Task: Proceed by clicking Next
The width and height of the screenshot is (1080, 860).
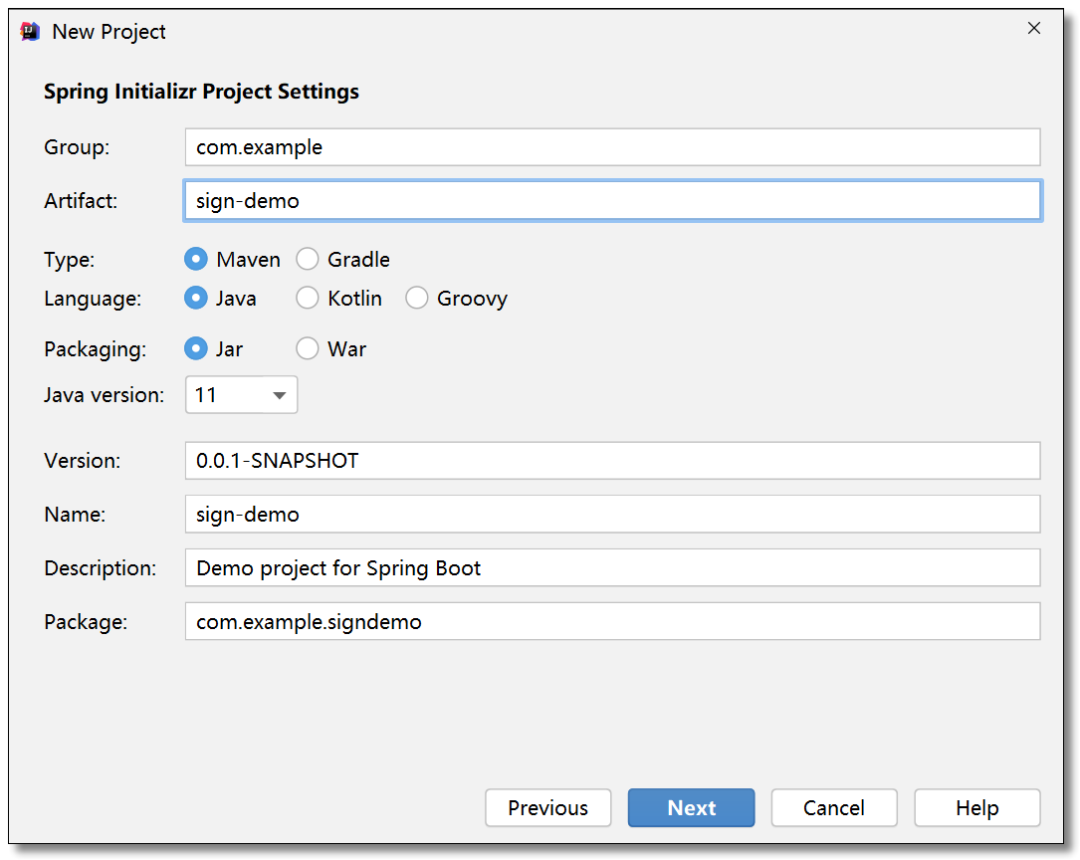Action: click(x=691, y=808)
